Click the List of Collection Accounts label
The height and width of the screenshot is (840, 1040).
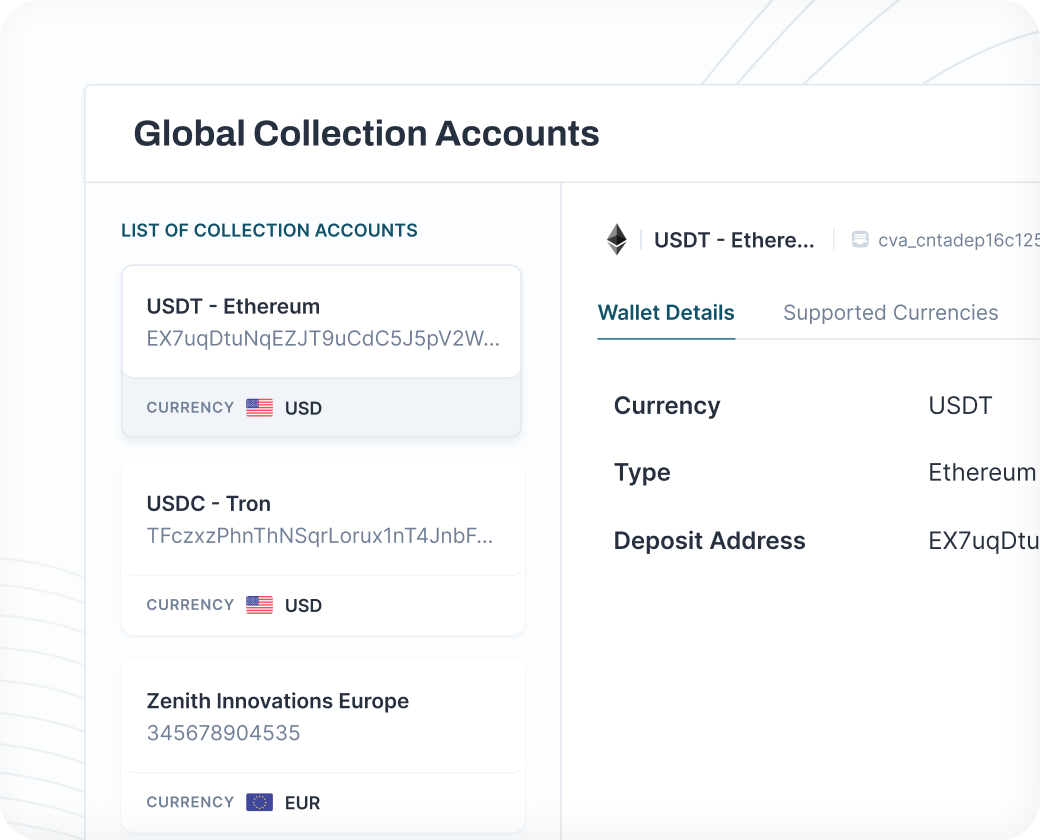(x=269, y=230)
